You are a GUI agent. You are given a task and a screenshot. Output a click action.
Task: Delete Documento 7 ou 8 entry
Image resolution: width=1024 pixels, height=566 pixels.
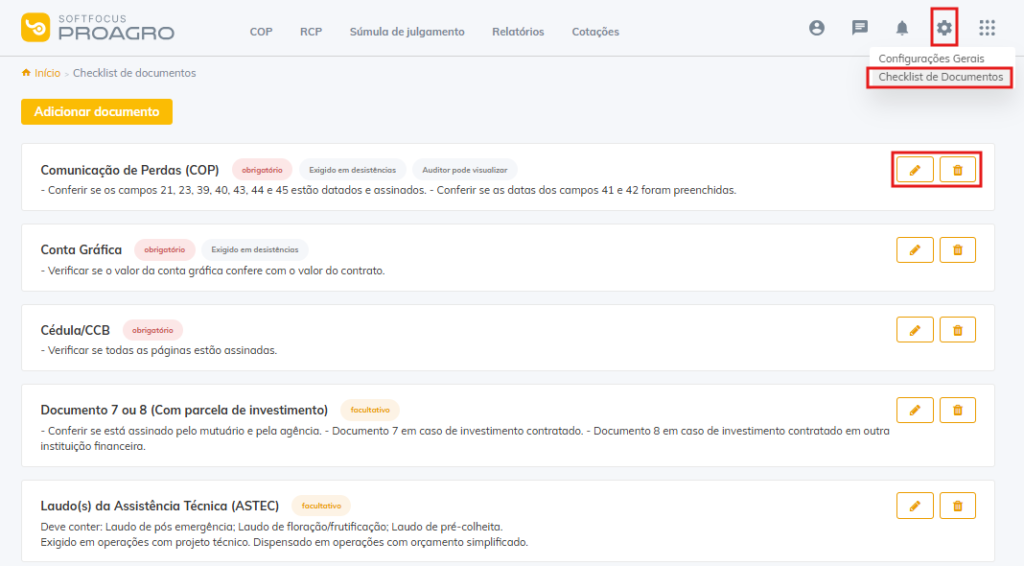coord(957,410)
